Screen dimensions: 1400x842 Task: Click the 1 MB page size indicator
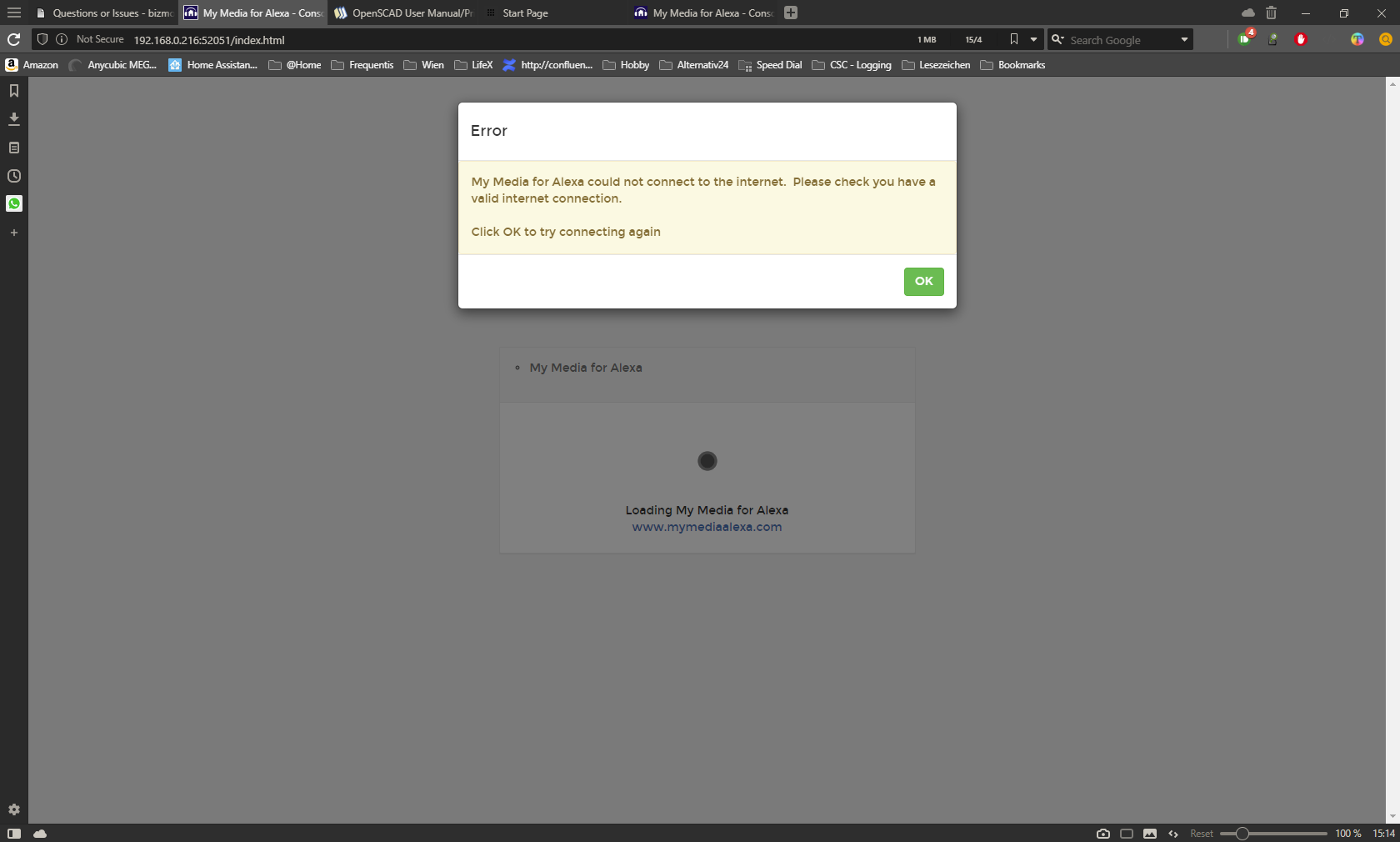pos(927,40)
